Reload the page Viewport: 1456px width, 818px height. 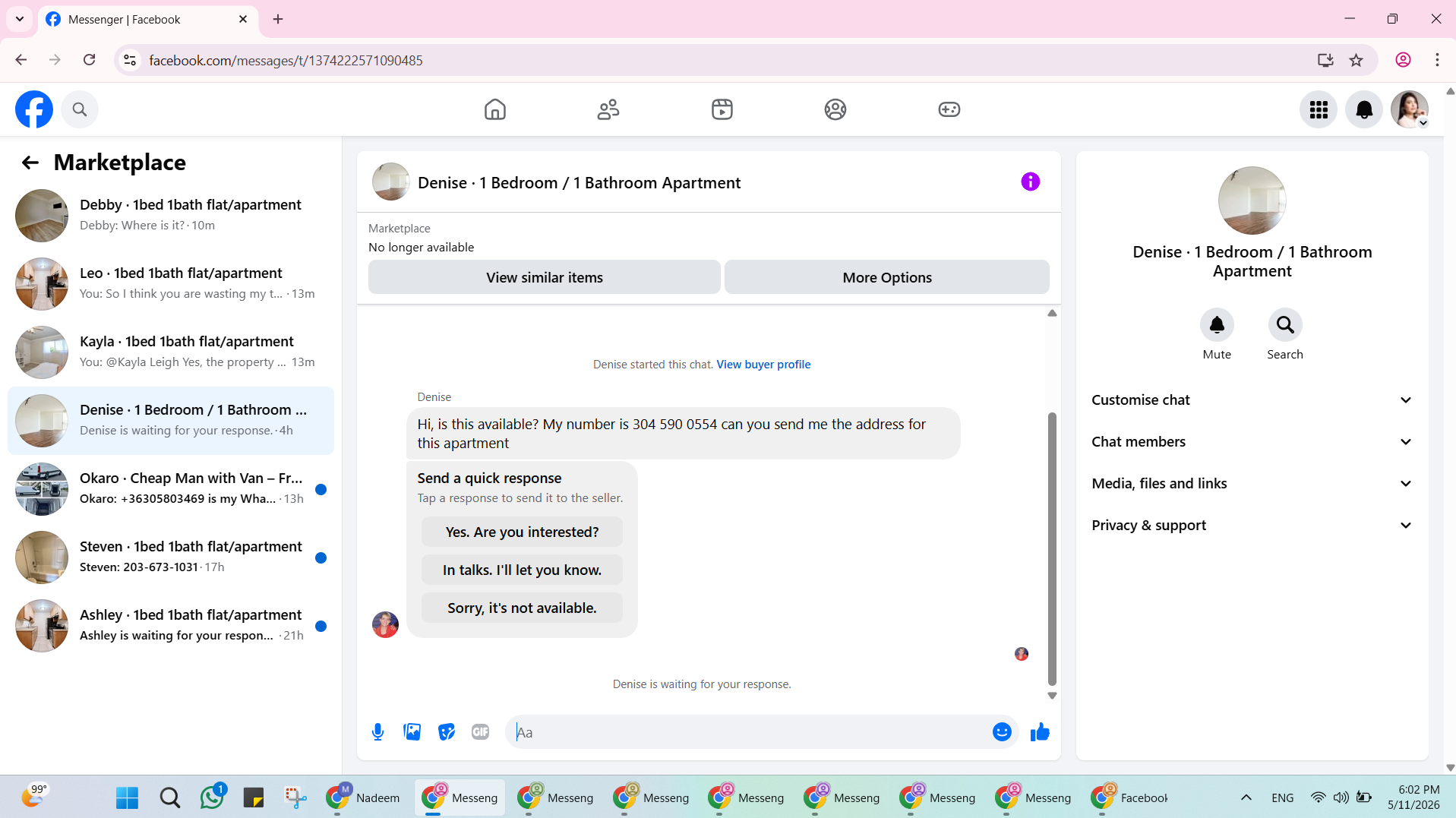(90, 60)
